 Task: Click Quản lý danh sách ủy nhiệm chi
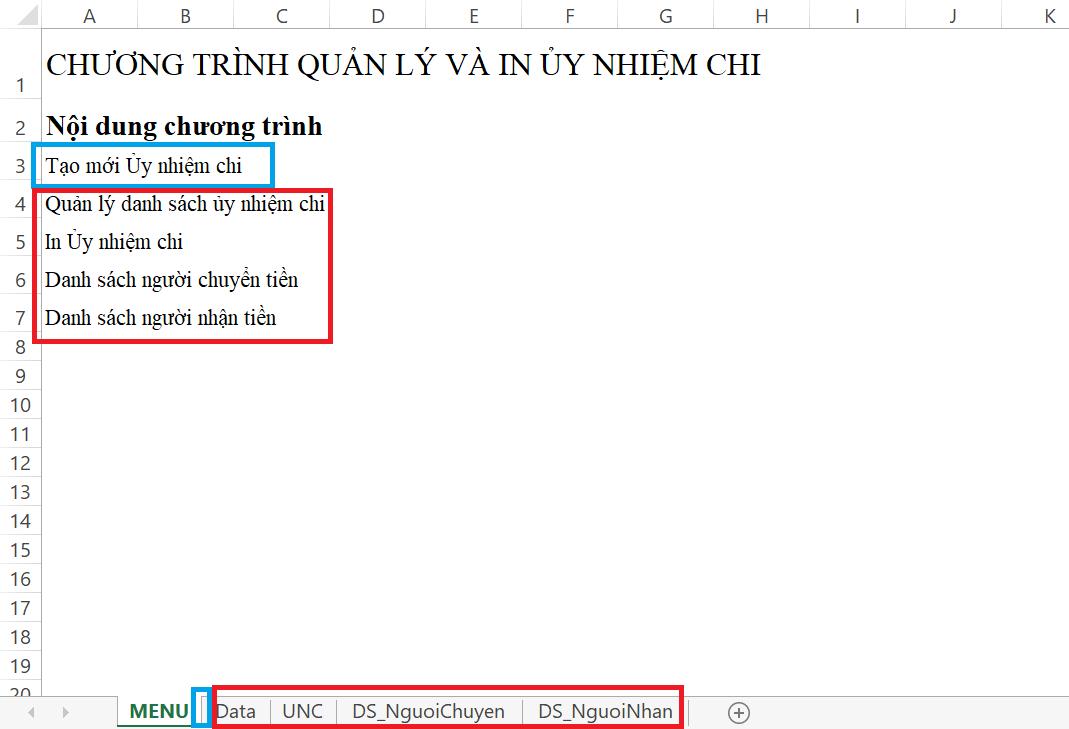[184, 203]
